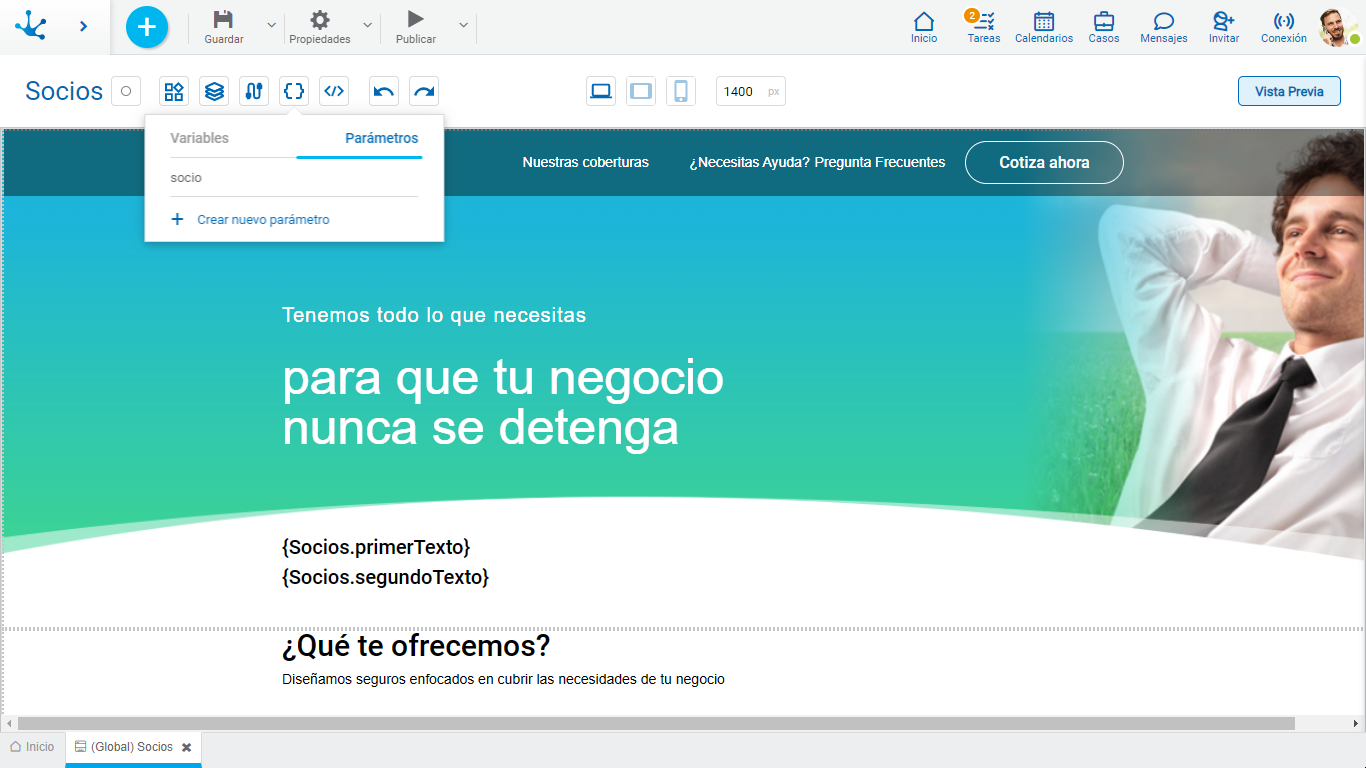The image size is (1366, 768).
Task: Click the Socios page title
Action: coord(64,91)
